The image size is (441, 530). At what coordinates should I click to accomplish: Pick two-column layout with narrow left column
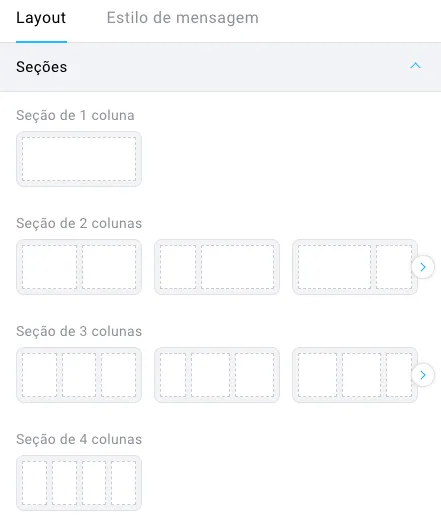click(x=217, y=267)
